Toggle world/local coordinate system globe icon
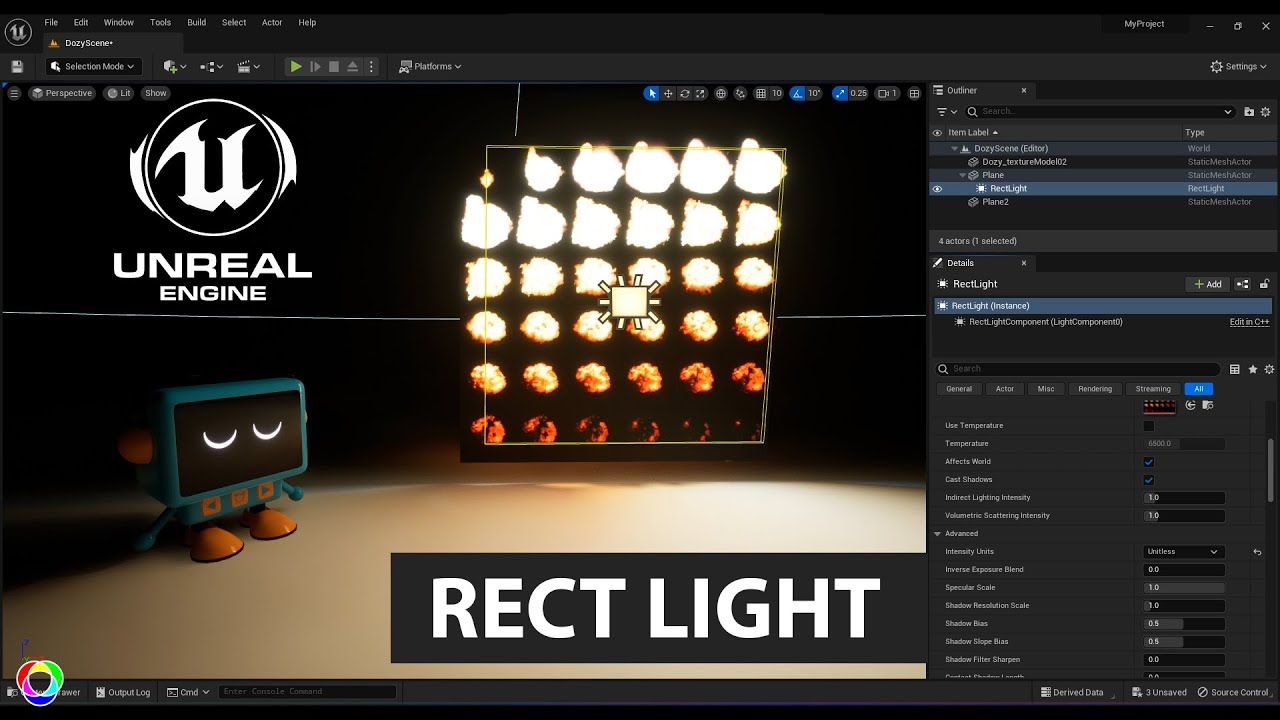Image resolution: width=1280 pixels, height=720 pixels. 721,93
